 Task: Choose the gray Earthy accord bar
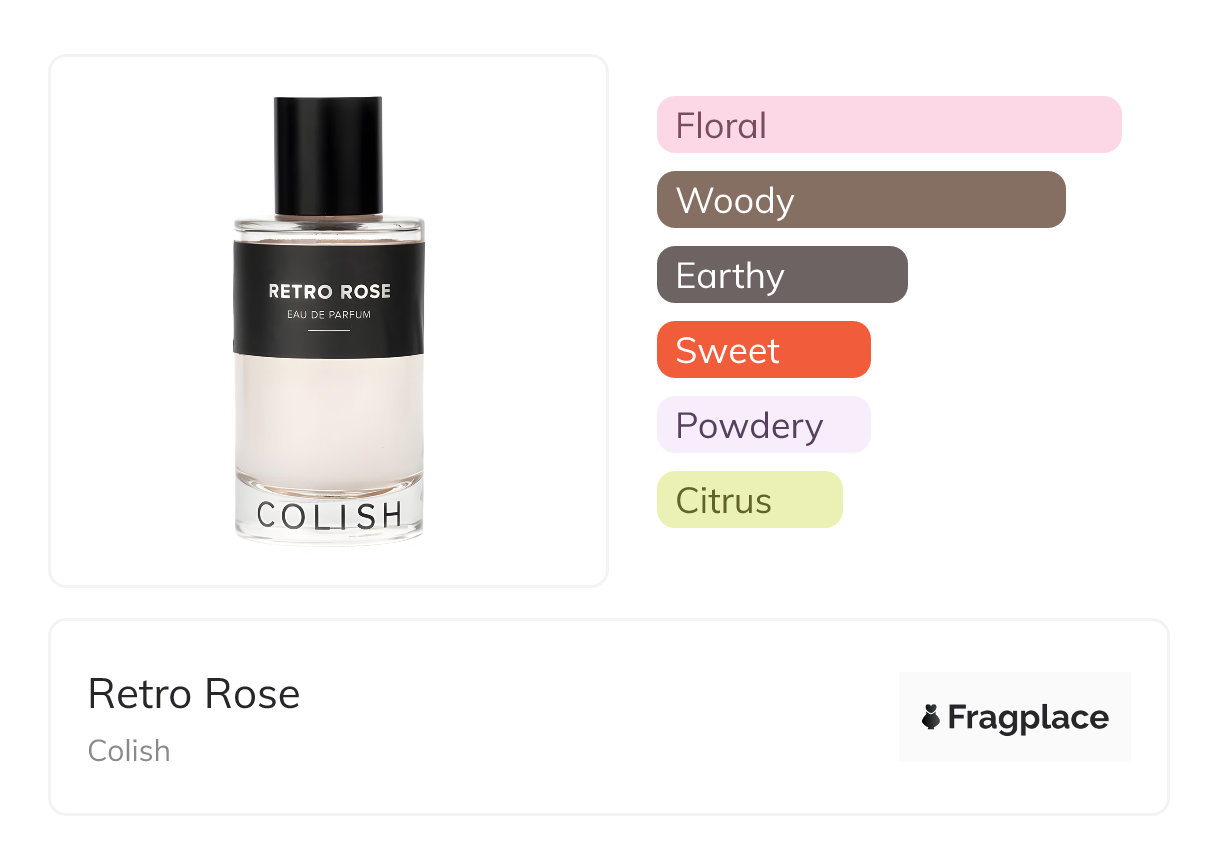781,275
